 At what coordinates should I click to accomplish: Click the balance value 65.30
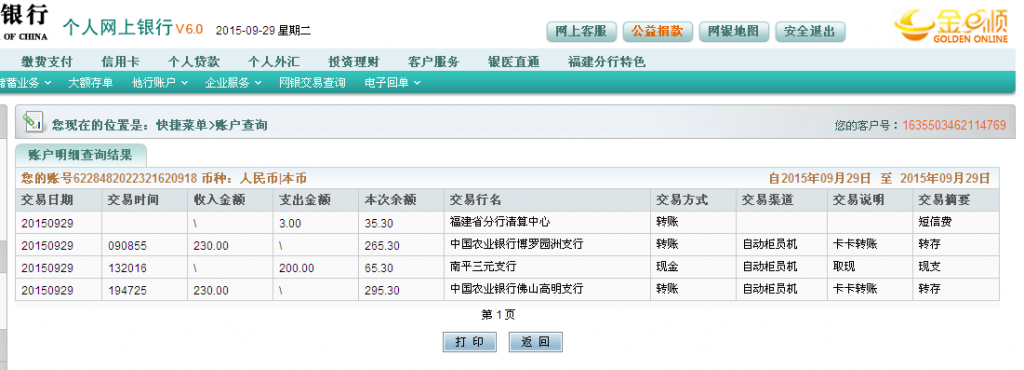379,268
